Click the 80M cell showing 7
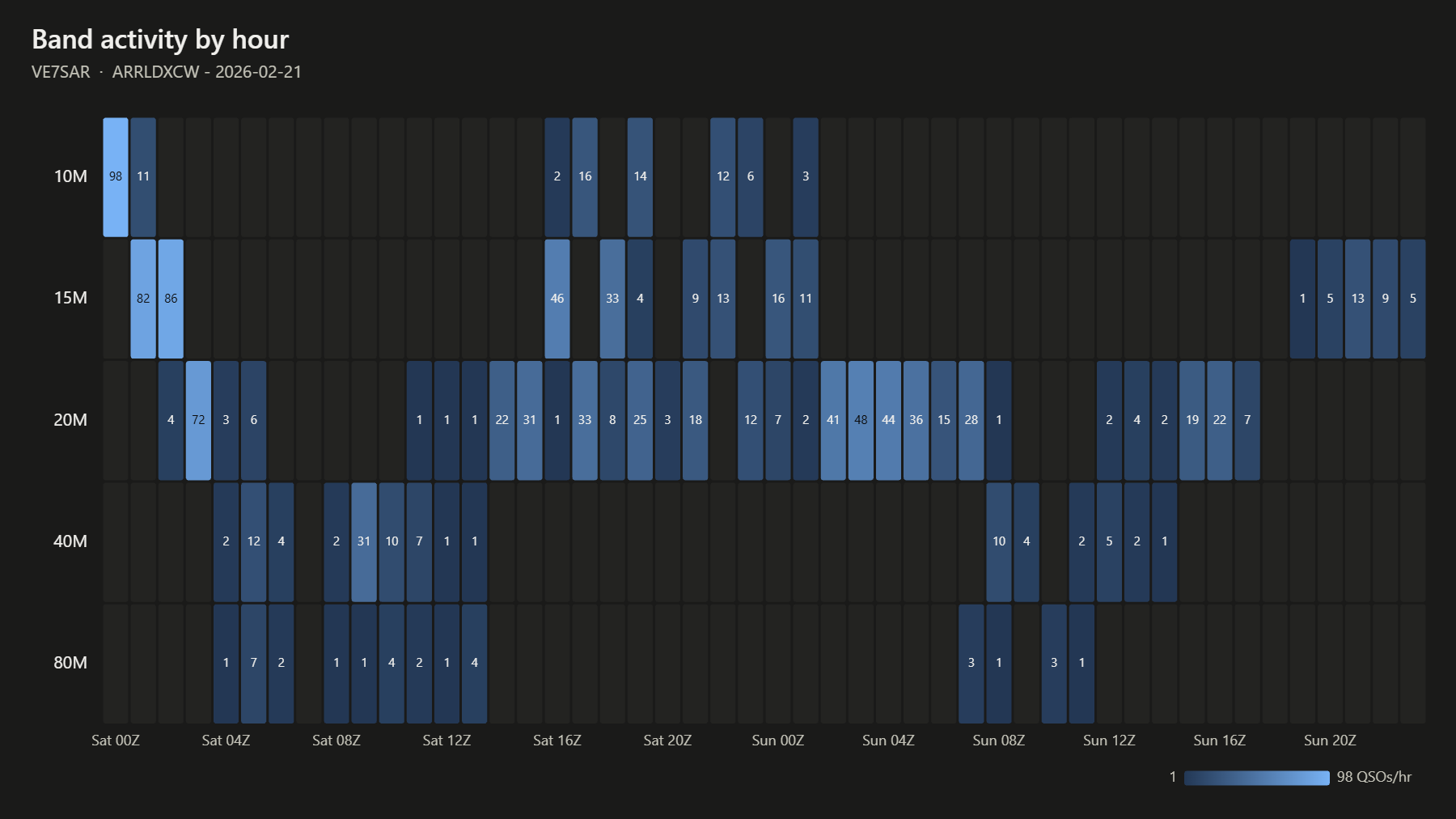This screenshot has height=819, width=1456. pyautogui.click(x=254, y=664)
